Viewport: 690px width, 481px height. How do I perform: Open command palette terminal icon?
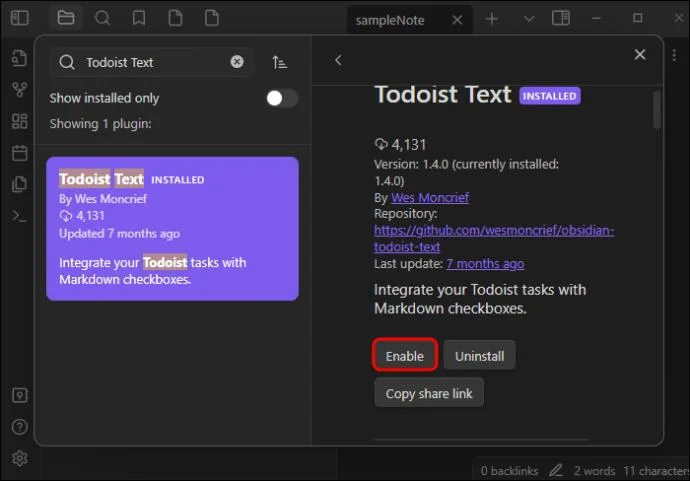click(x=19, y=216)
